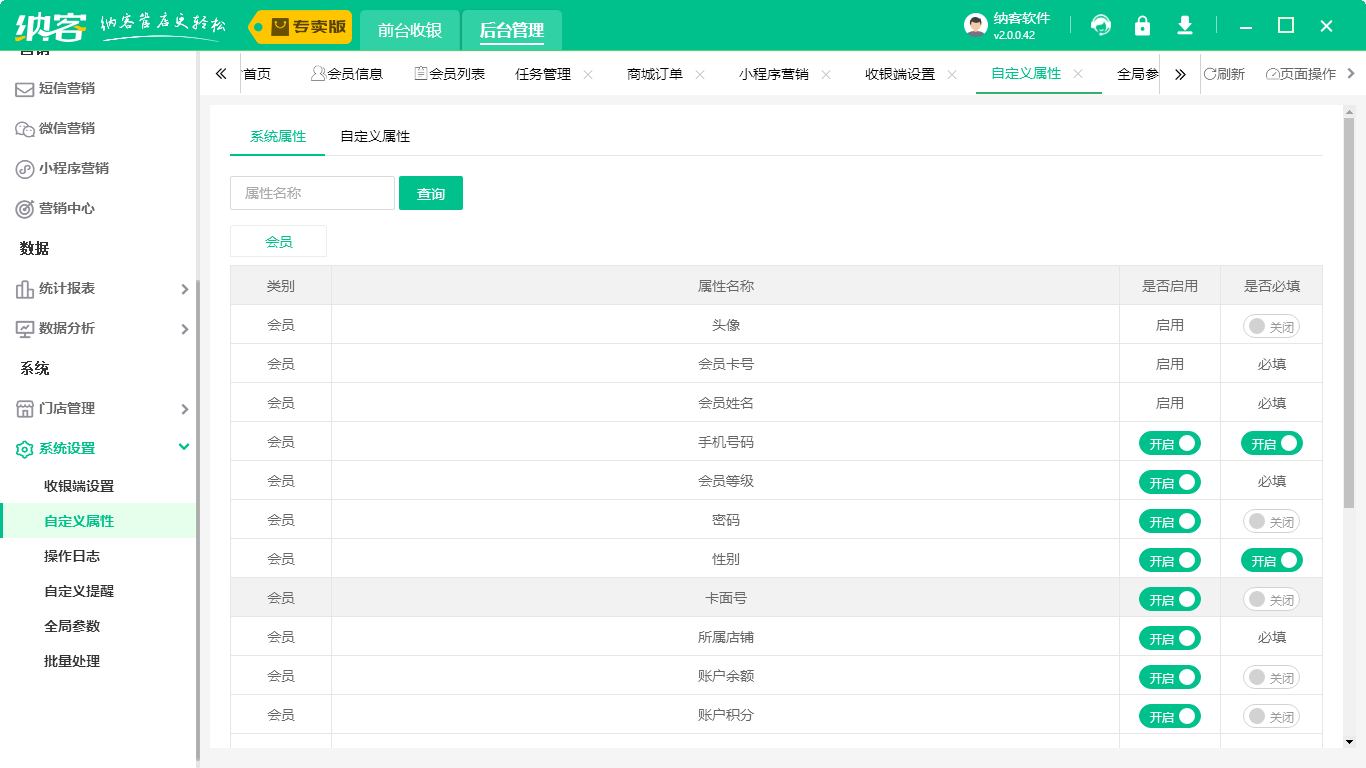Open the 会员列表 tab
Image resolution: width=1366 pixels, height=768 pixels.
pos(449,74)
